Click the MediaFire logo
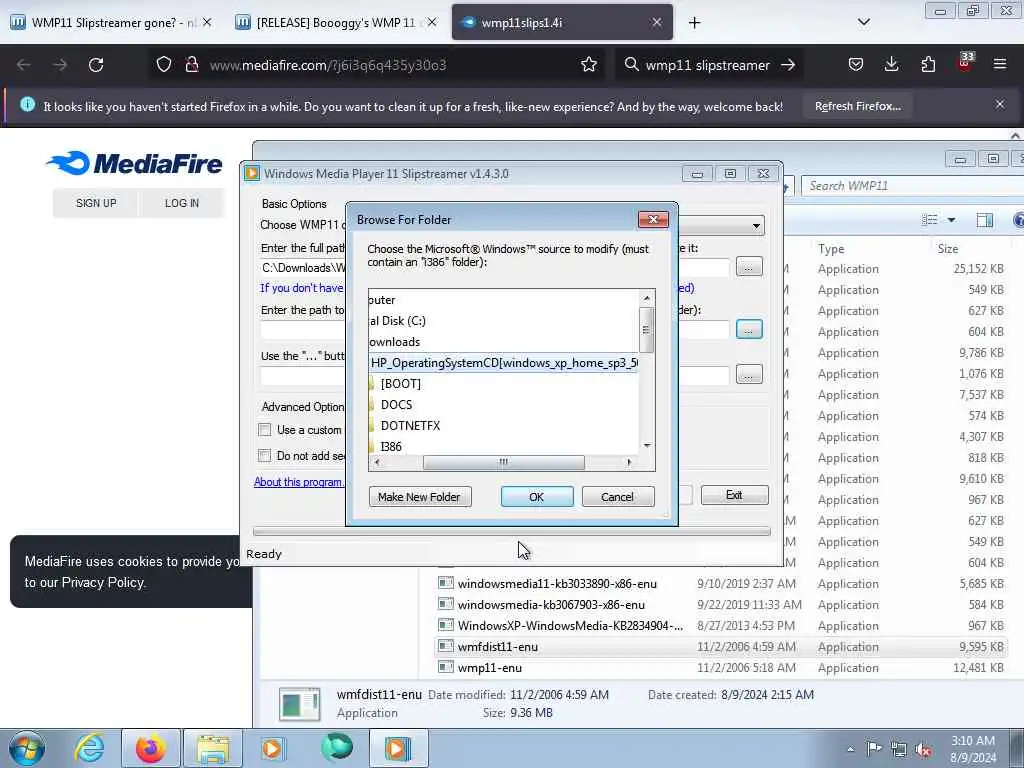This screenshot has height=768, width=1024. coord(135,163)
